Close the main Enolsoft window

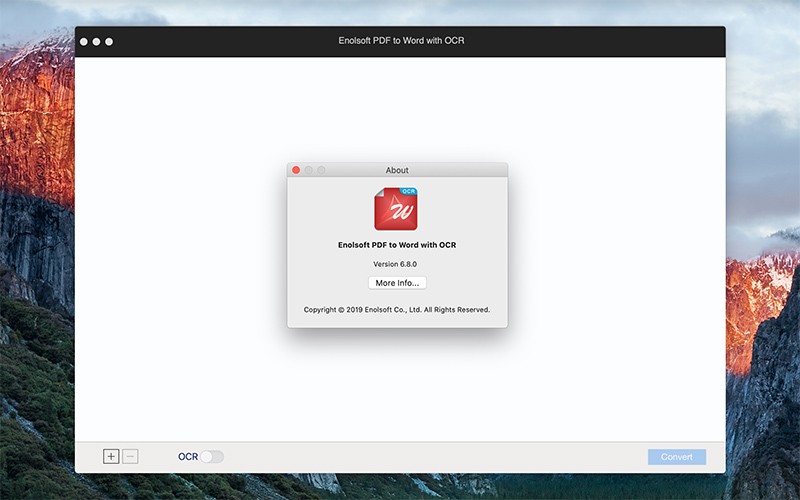[84, 42]
